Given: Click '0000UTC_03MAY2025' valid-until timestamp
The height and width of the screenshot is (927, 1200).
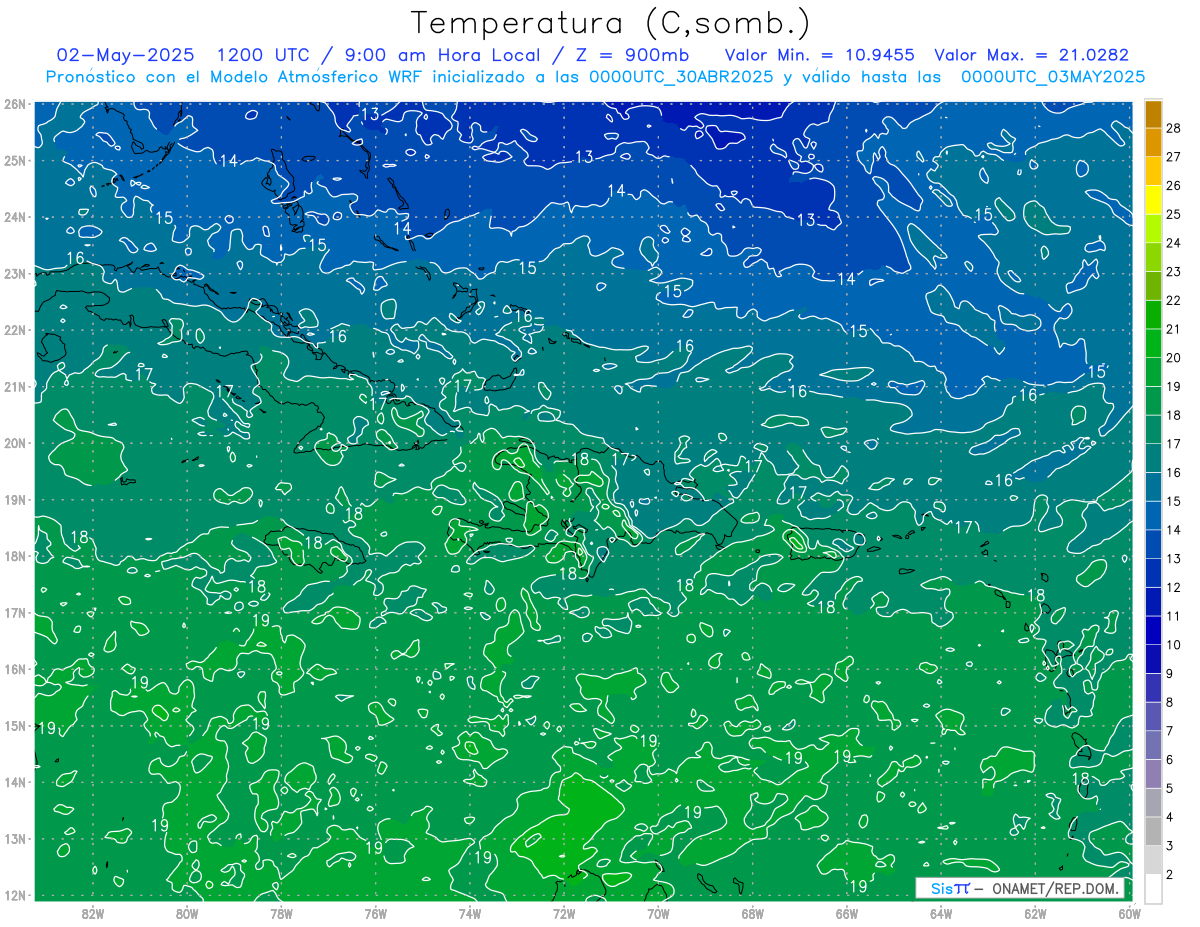Looking at the screenshot, I should 1053,77.
